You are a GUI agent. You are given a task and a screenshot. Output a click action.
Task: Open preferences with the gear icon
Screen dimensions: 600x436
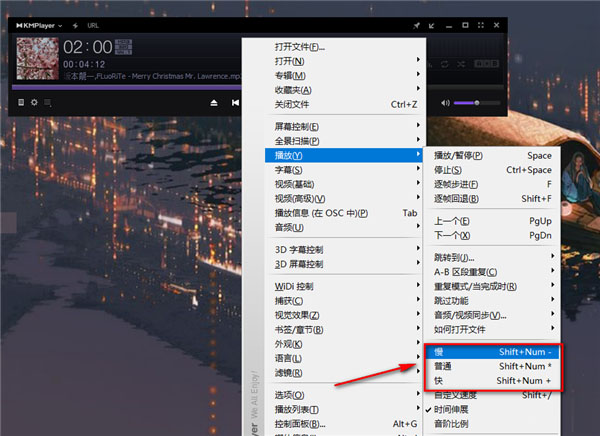[x=34, y=102]
